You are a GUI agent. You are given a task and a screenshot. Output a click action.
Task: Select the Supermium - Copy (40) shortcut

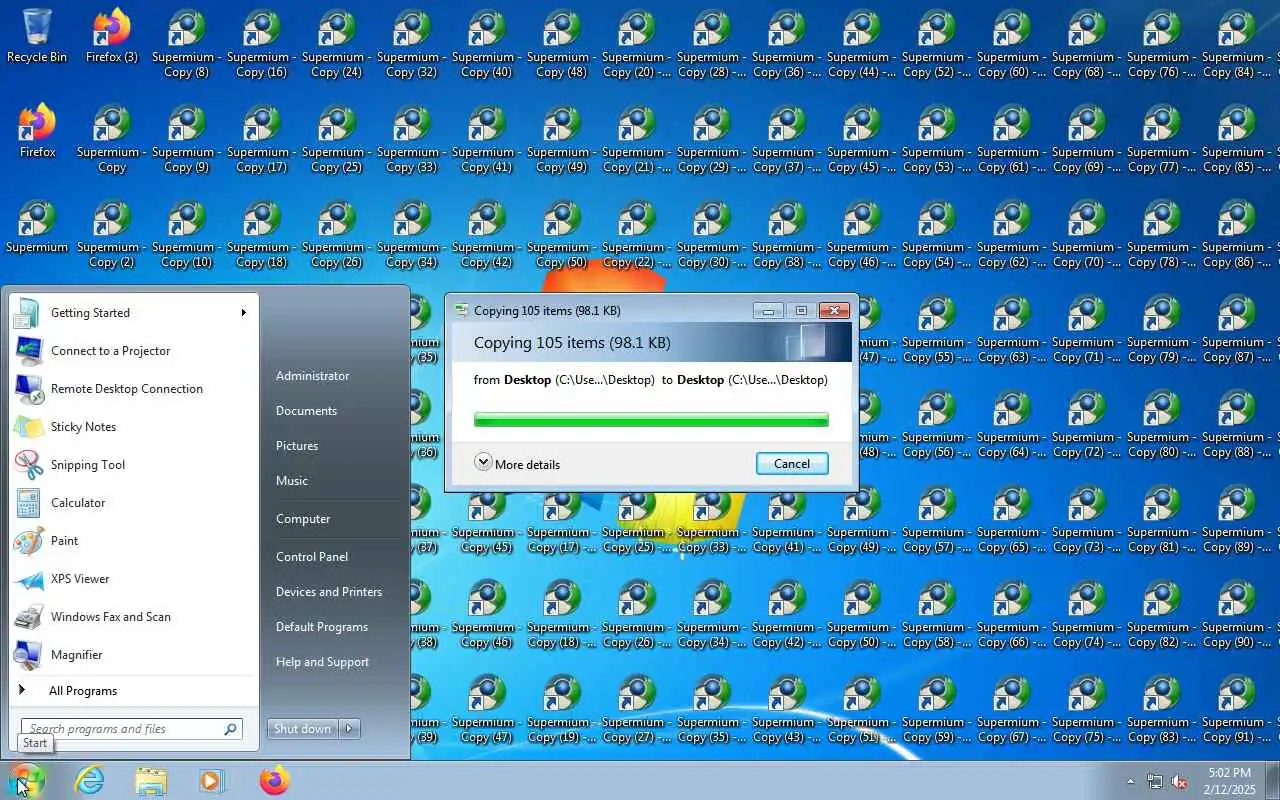tap(486, 44)
